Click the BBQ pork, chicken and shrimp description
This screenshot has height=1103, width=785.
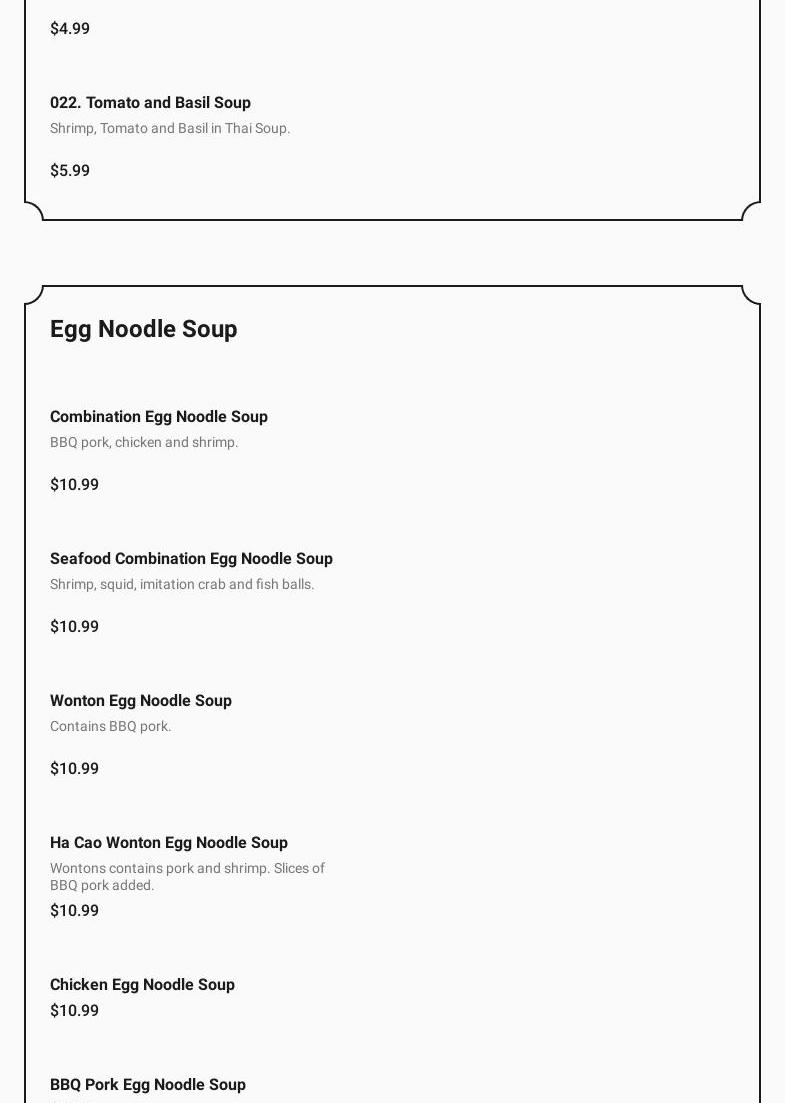pyautogui.click(x=144, y=442)
